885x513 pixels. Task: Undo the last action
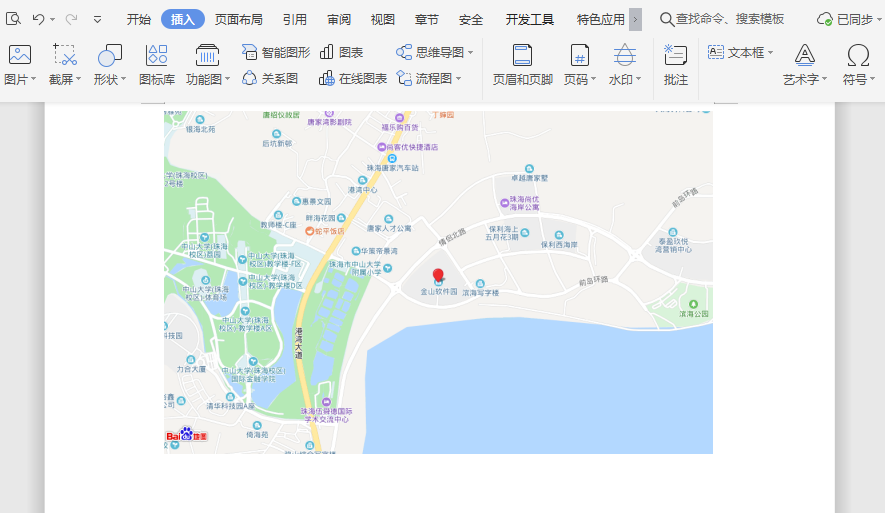[38, 19]
